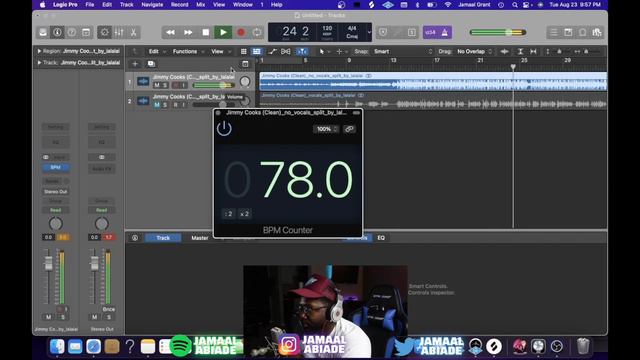Screen dimensions: 640x360
Task: Open the Drag No Overlap dropdown
Action: (475, 51)
